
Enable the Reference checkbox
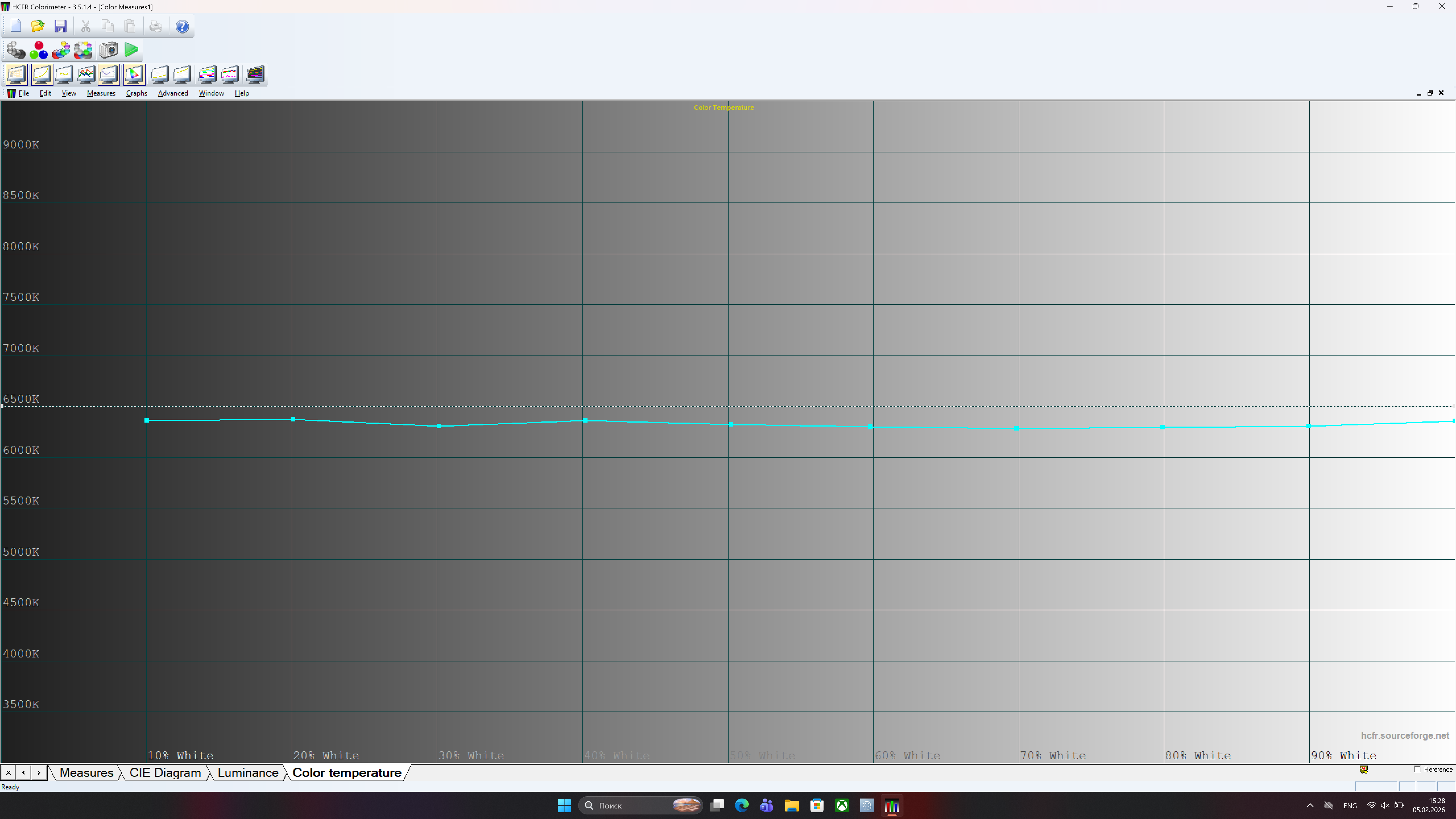coord(1417,769)
